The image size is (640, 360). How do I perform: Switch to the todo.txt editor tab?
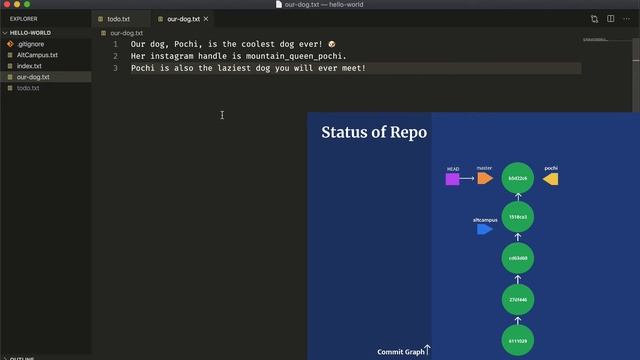coord(118,19)
